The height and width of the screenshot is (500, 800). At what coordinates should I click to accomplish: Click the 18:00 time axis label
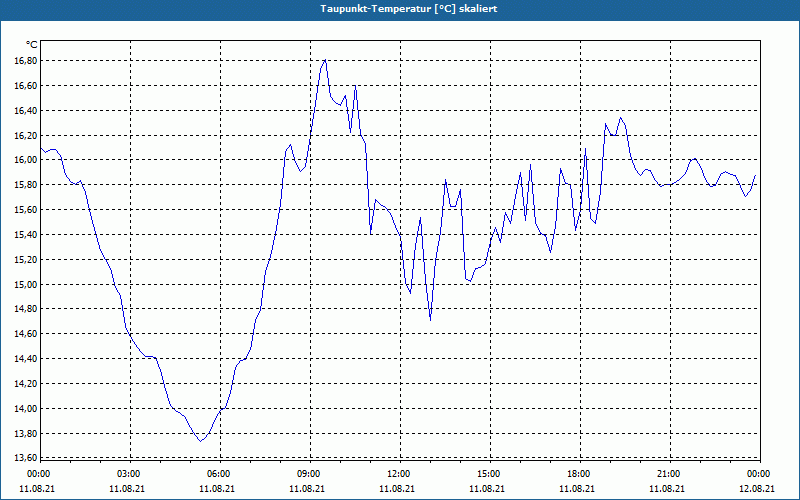tap(578, 474)
